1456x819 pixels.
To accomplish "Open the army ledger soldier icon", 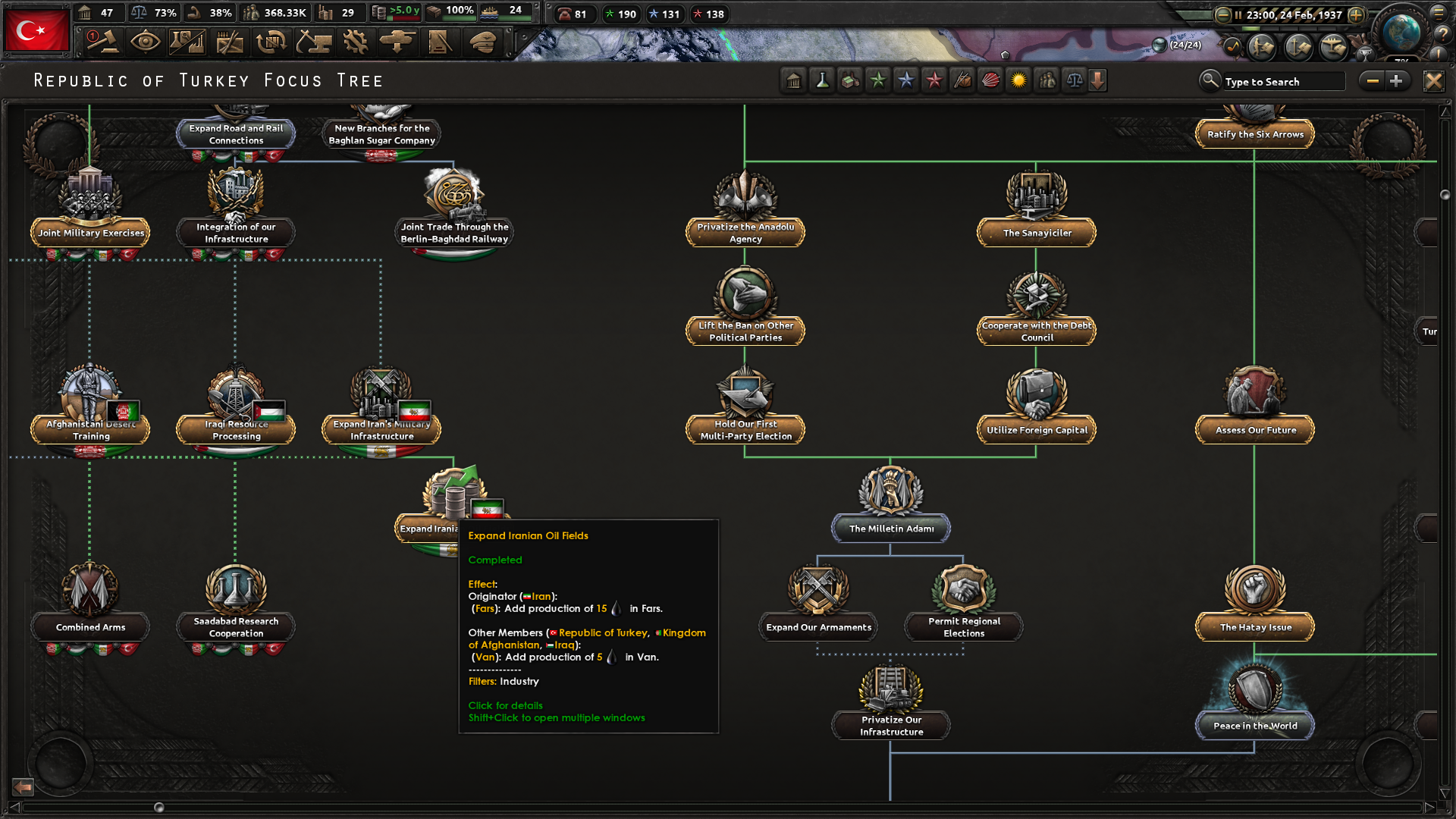I will click(x=1262, y=47).
